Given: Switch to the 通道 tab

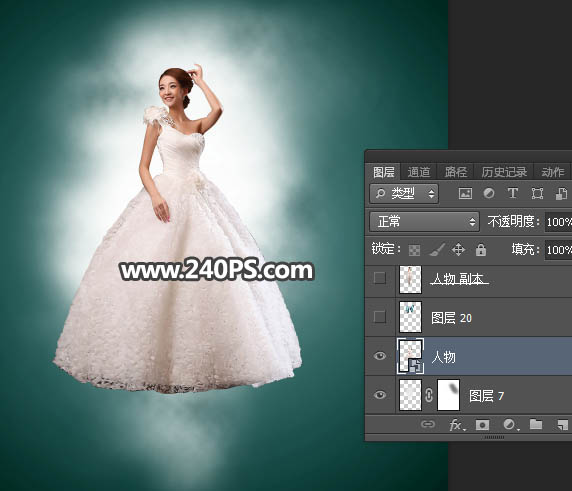Looking at the screenshot, I should tap(418, 172).
